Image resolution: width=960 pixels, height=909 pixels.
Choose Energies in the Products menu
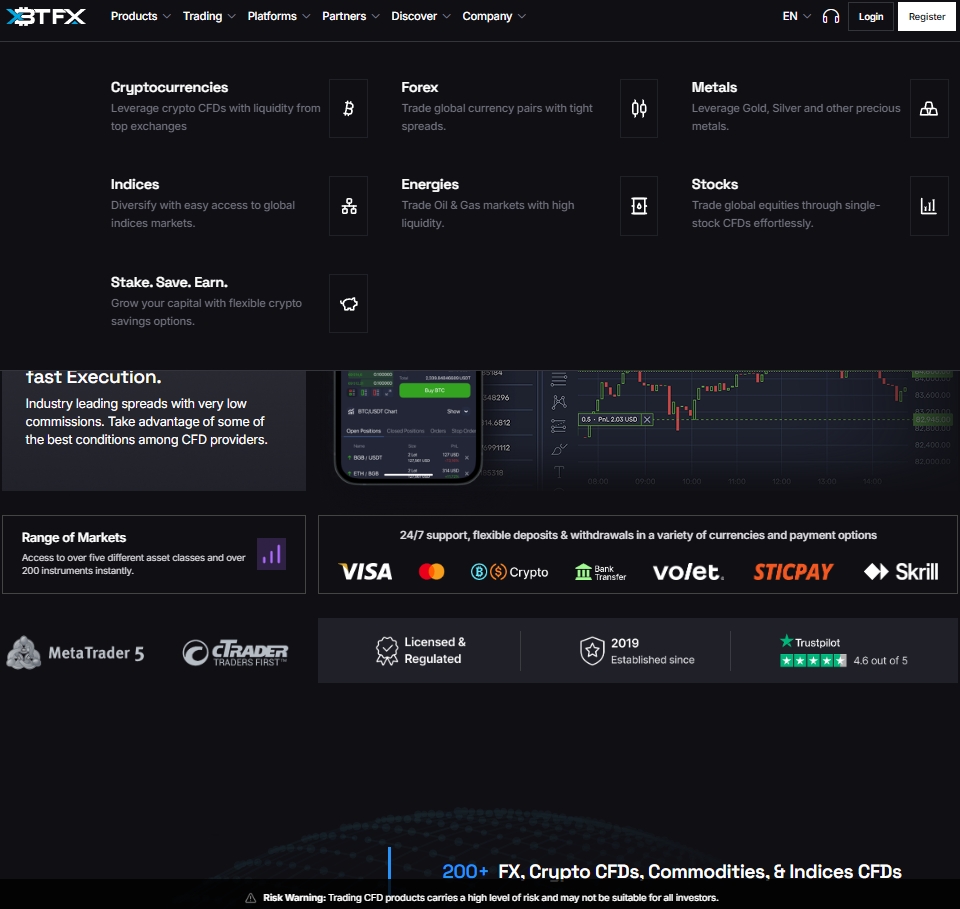click(x=529, y=206)
